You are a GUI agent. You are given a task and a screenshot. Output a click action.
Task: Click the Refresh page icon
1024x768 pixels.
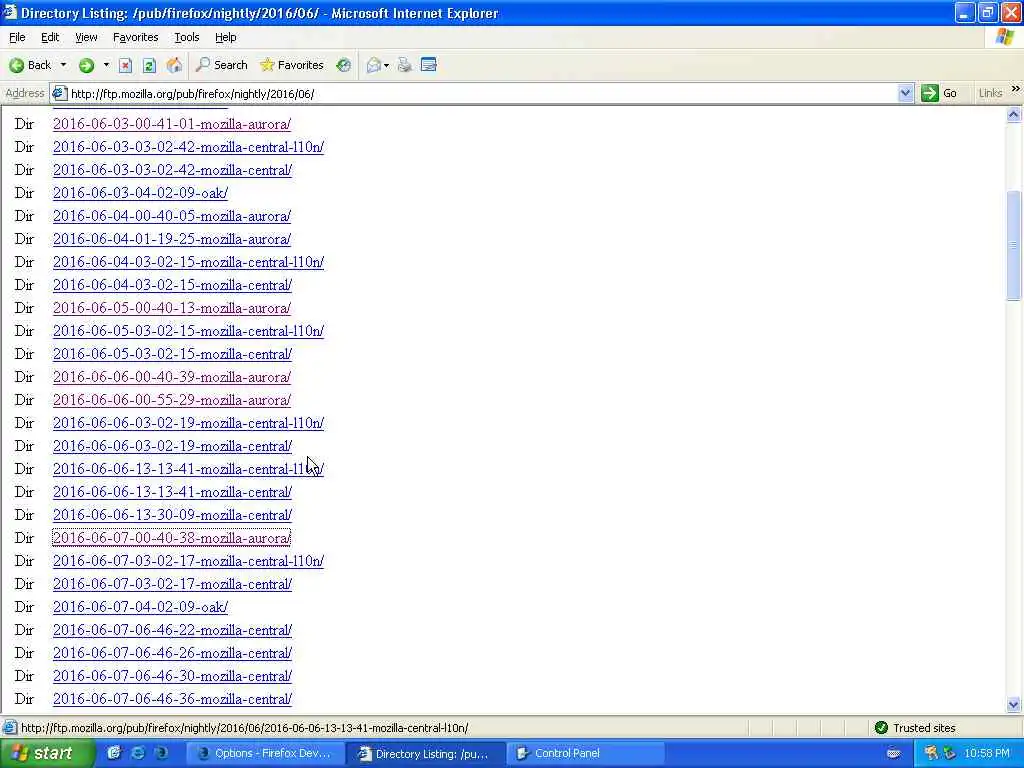149,65
